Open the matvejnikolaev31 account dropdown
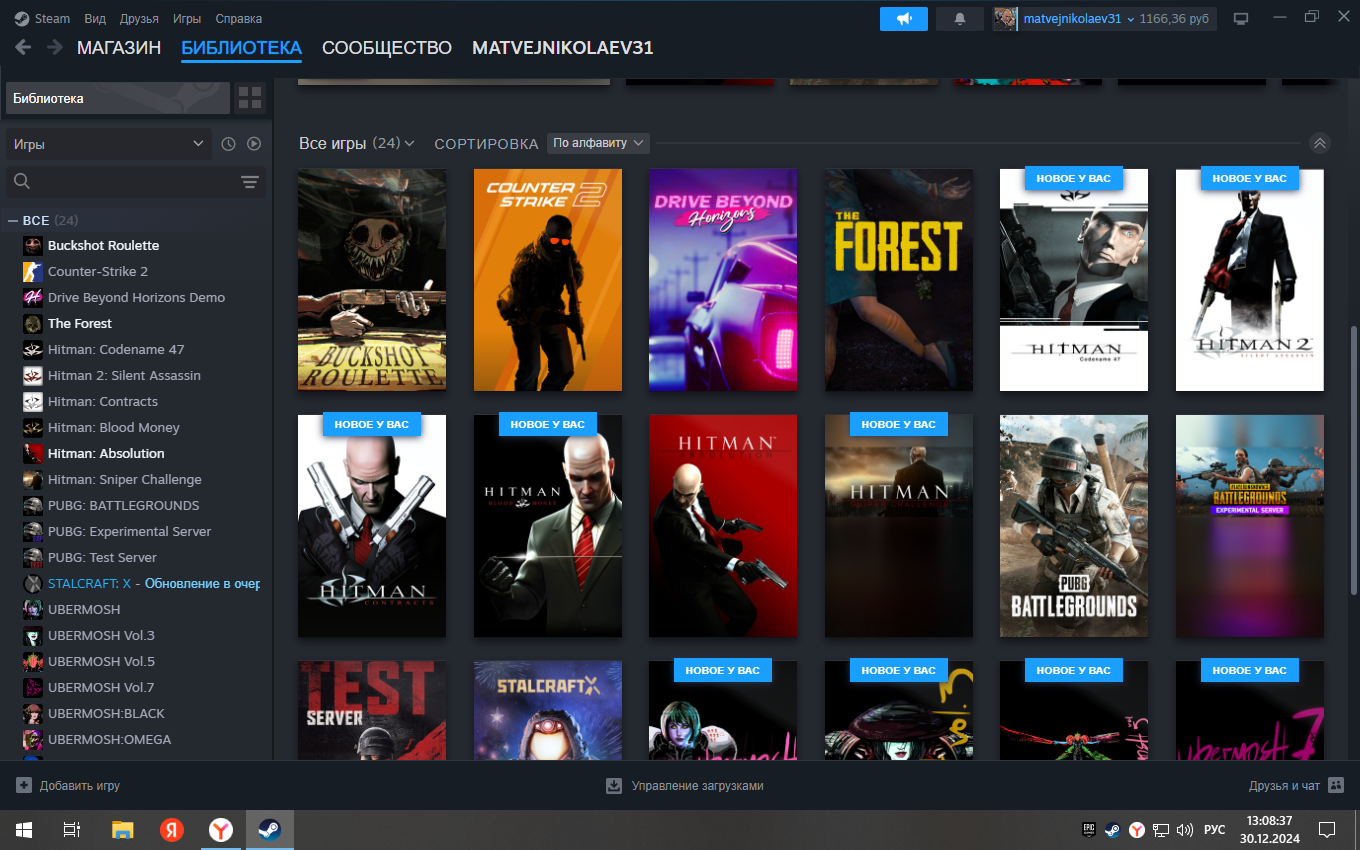This screenshot has height=850, width=1360. tap(1079, 19)
